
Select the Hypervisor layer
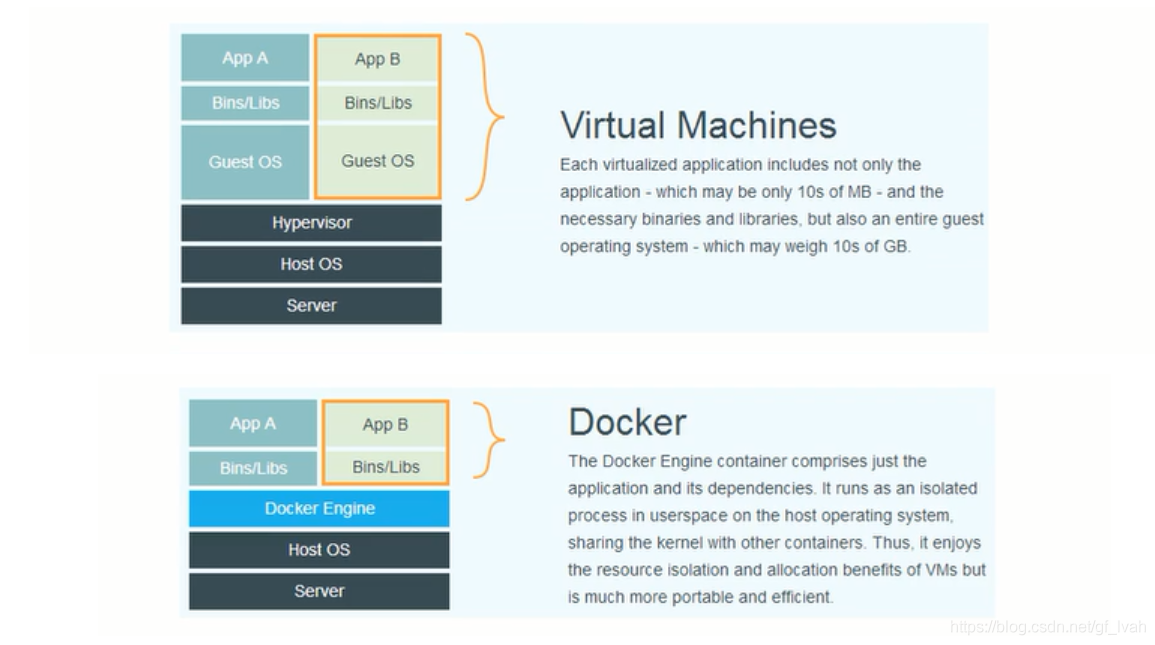pos(312,222)
